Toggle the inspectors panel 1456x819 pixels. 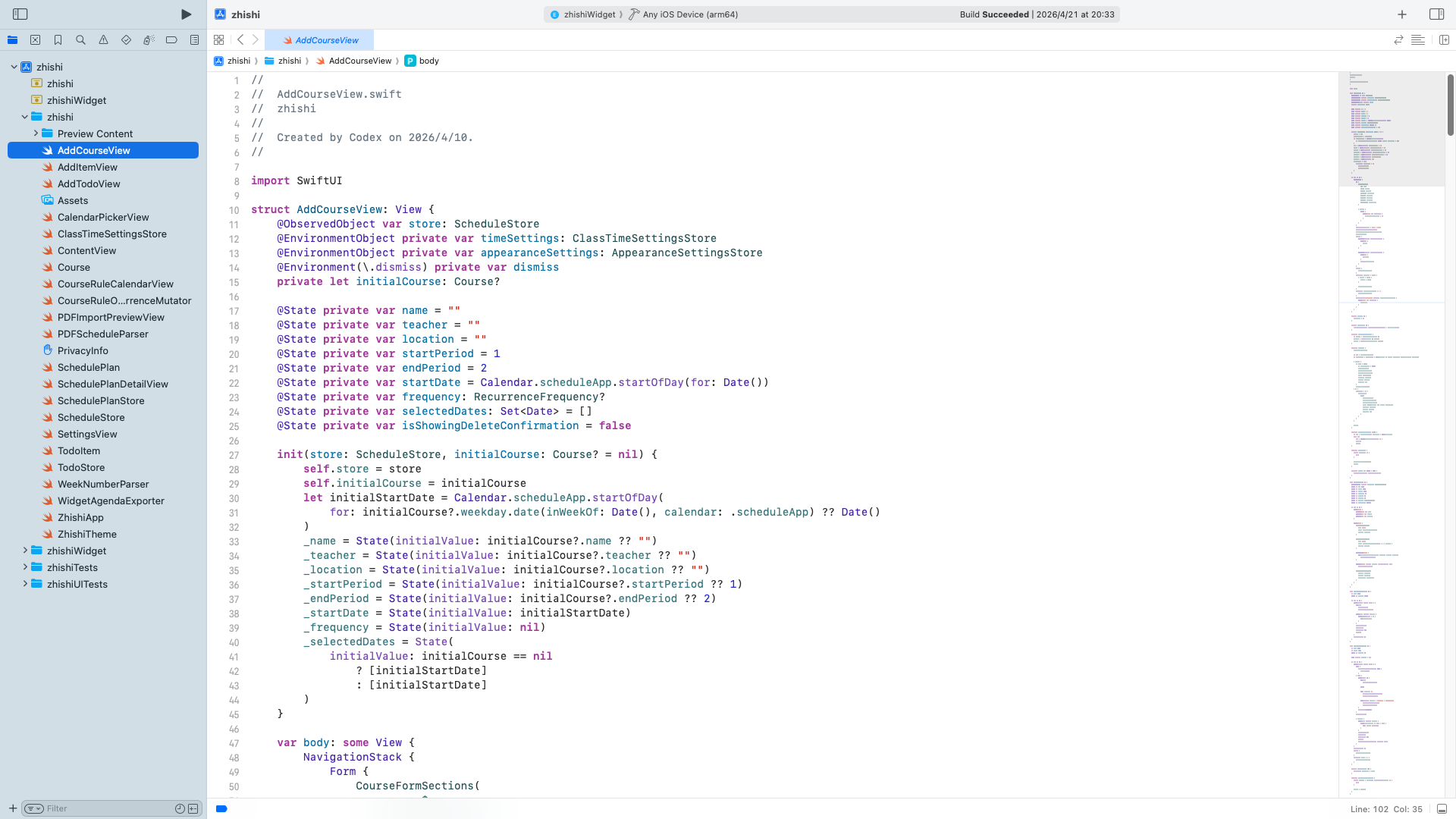point(1436,14)
